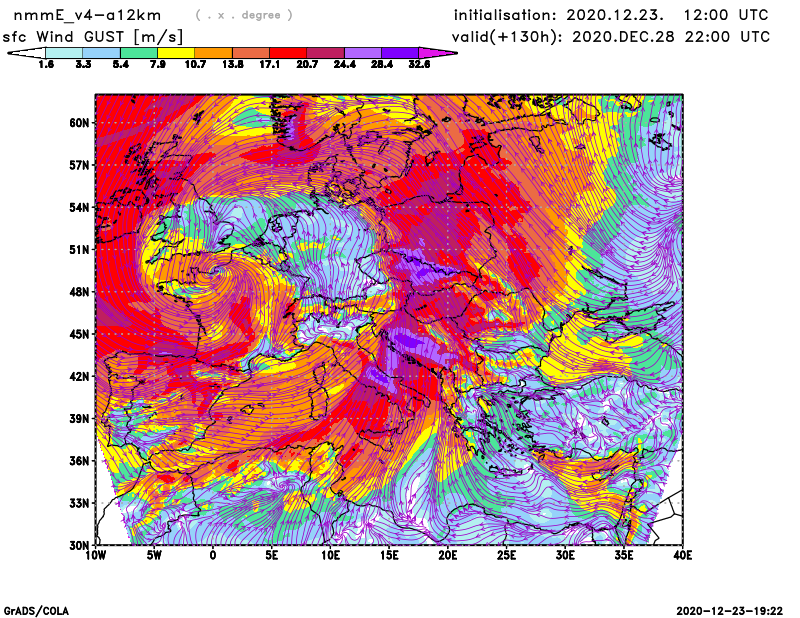Click the 60N latitude axis label
800x618 pixels.
pyautogui.click(x=78, y=122)
